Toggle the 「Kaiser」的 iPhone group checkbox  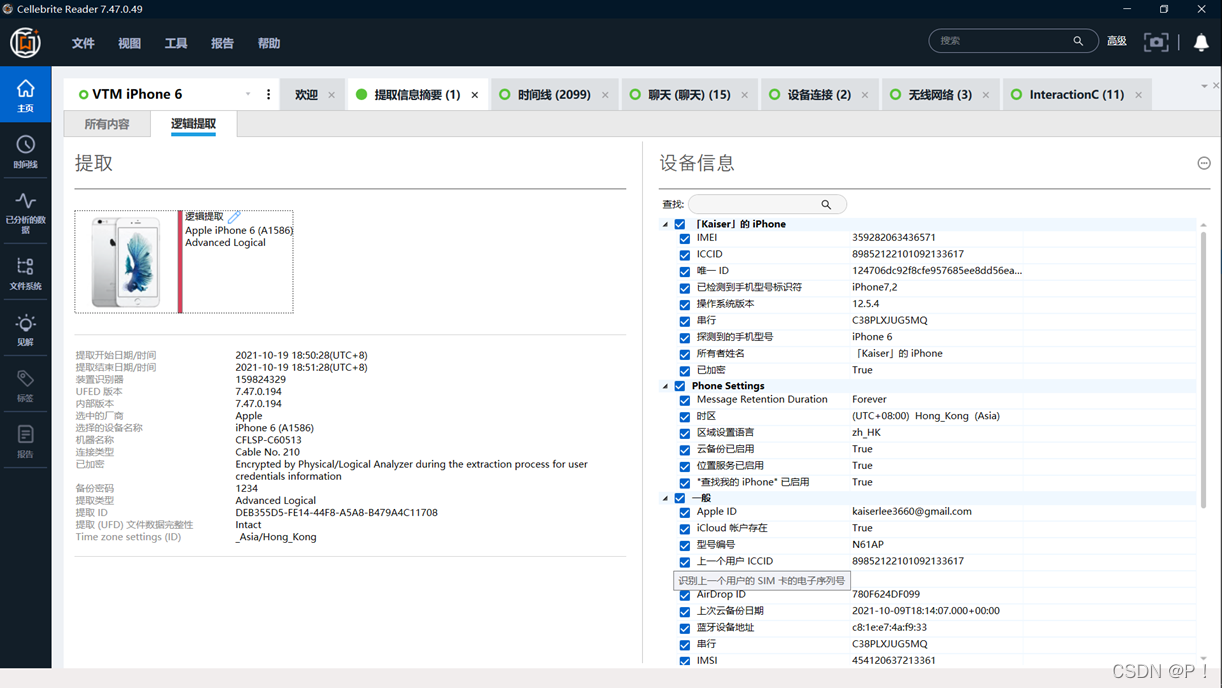[680, 224]
